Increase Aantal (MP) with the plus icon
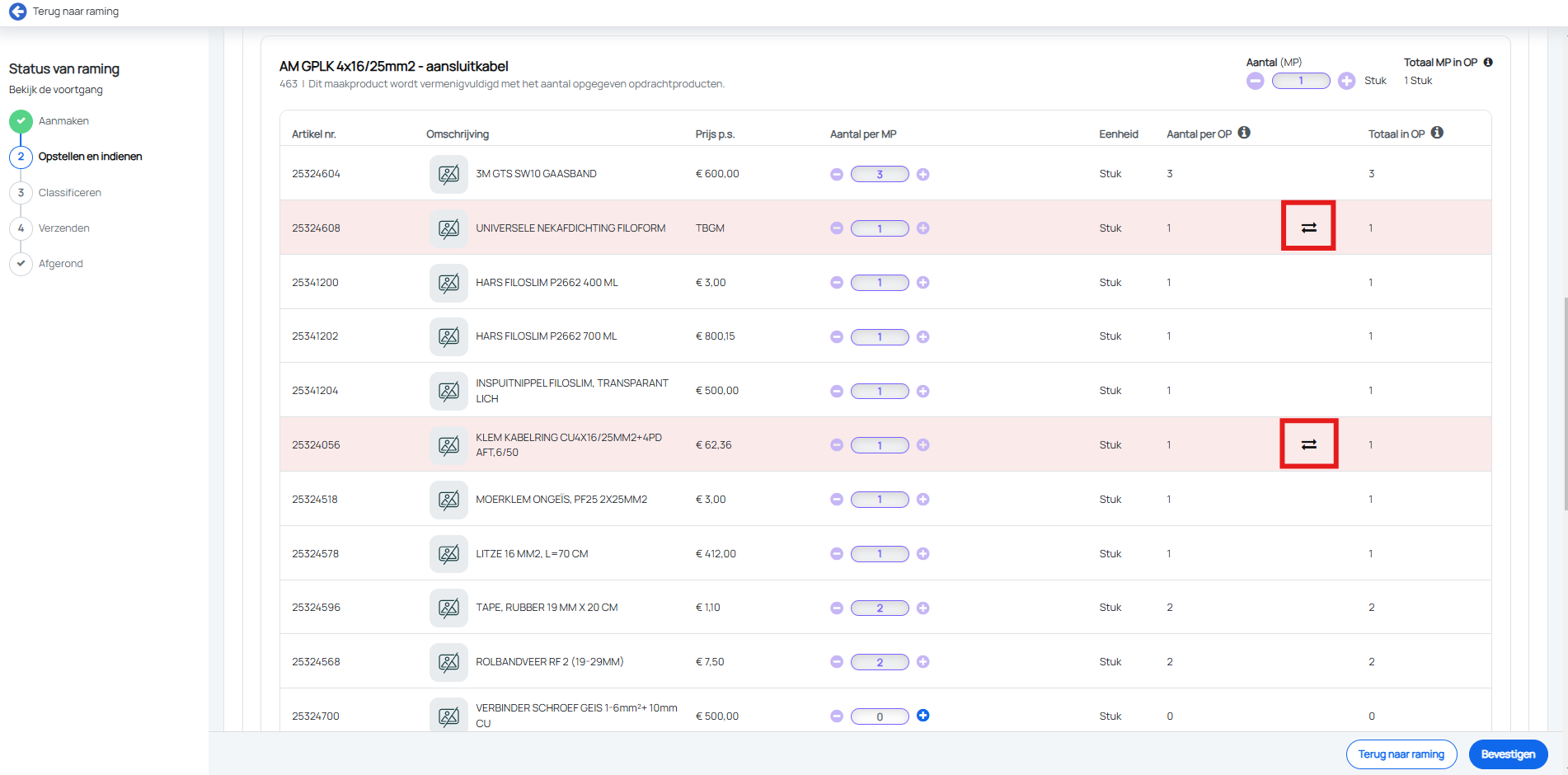Image resolution: width=1568 pixels, height=775 pixels. click(x=1346, y=81)
